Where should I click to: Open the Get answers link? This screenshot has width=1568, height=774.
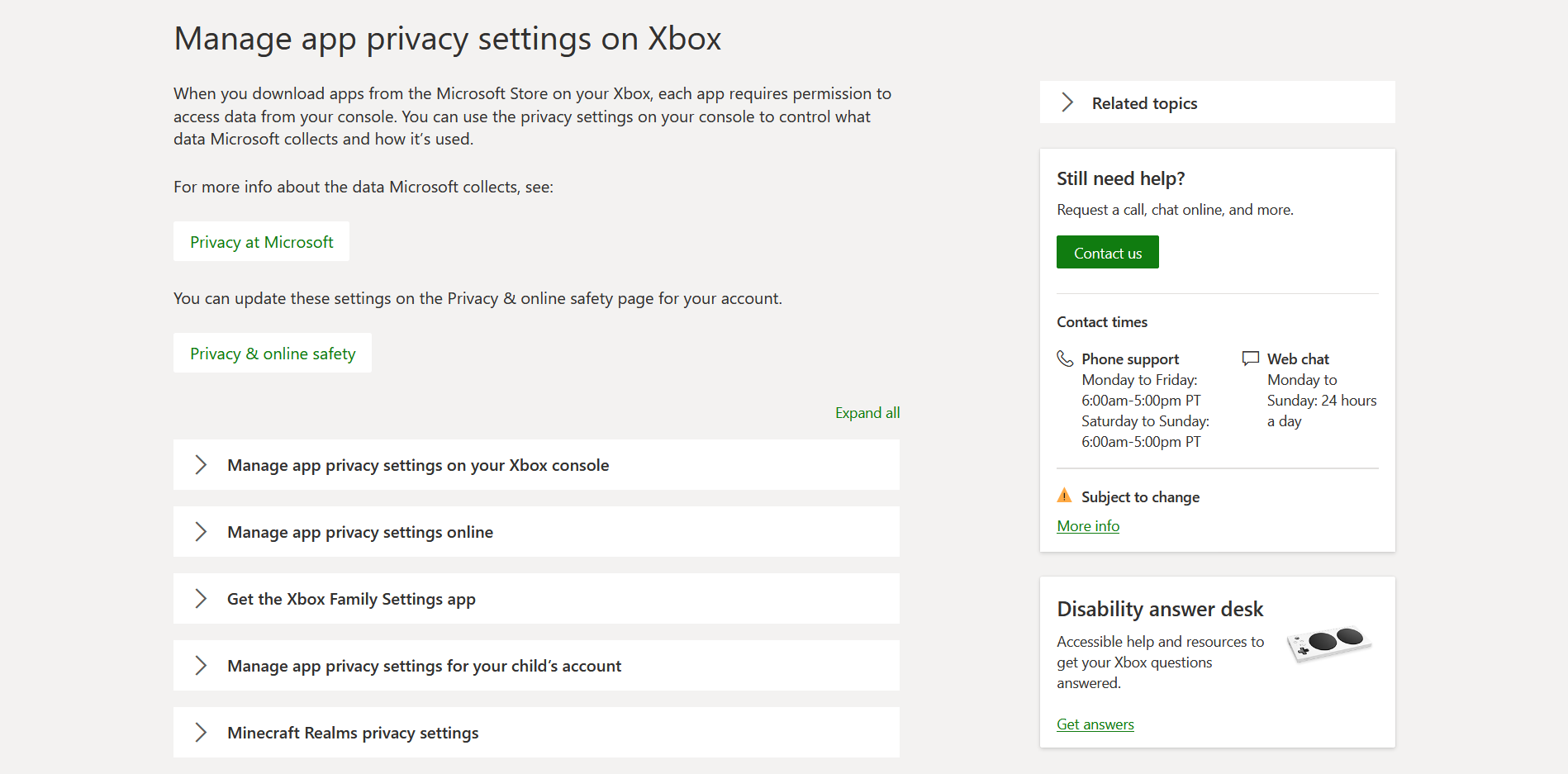(1095, 724)
